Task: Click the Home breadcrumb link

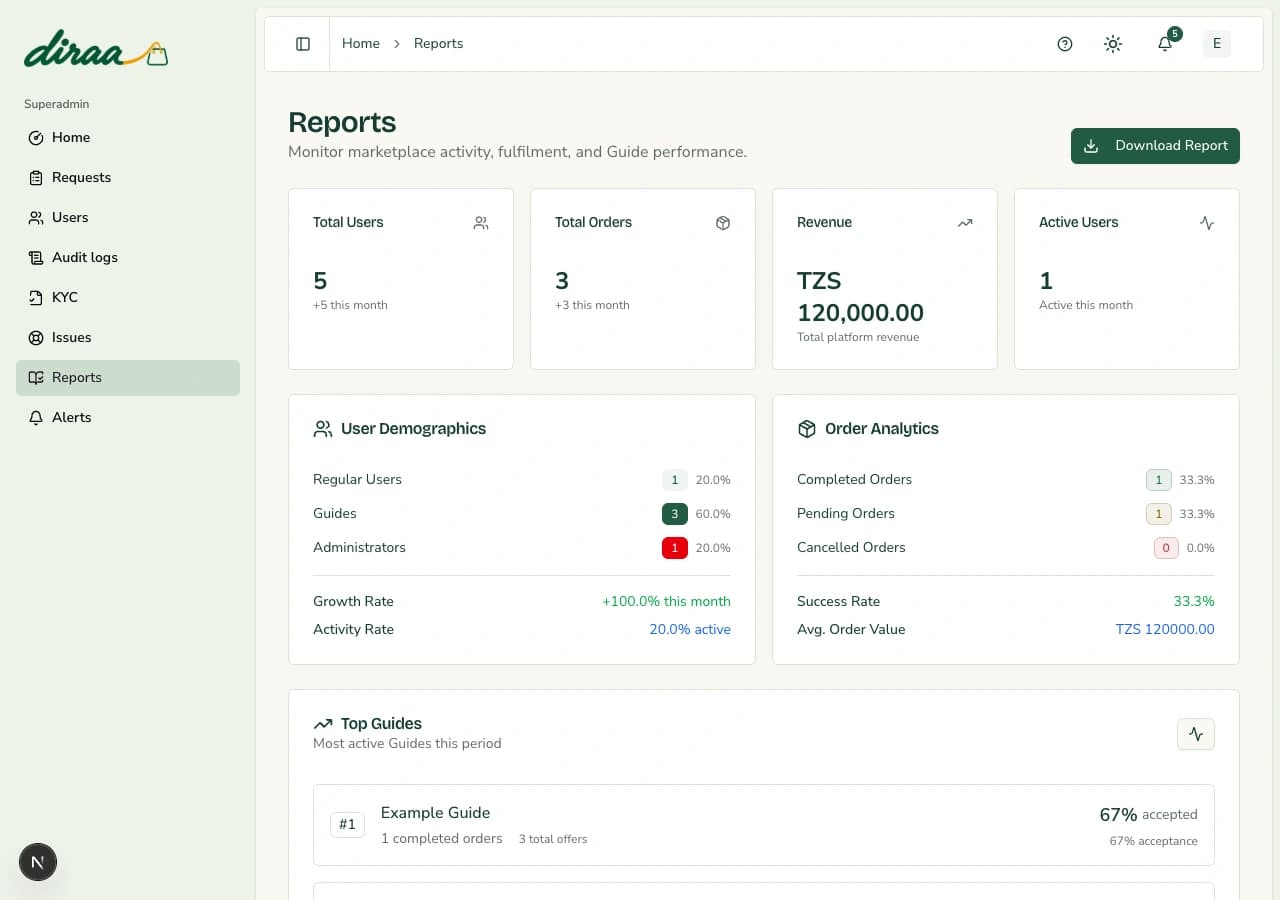Action: coord(361,44)
